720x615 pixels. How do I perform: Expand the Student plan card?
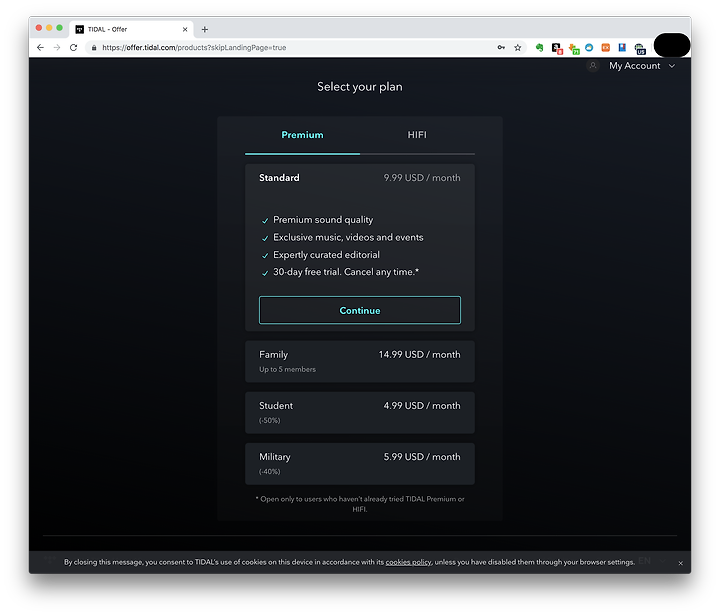click(x=360, y=412)
